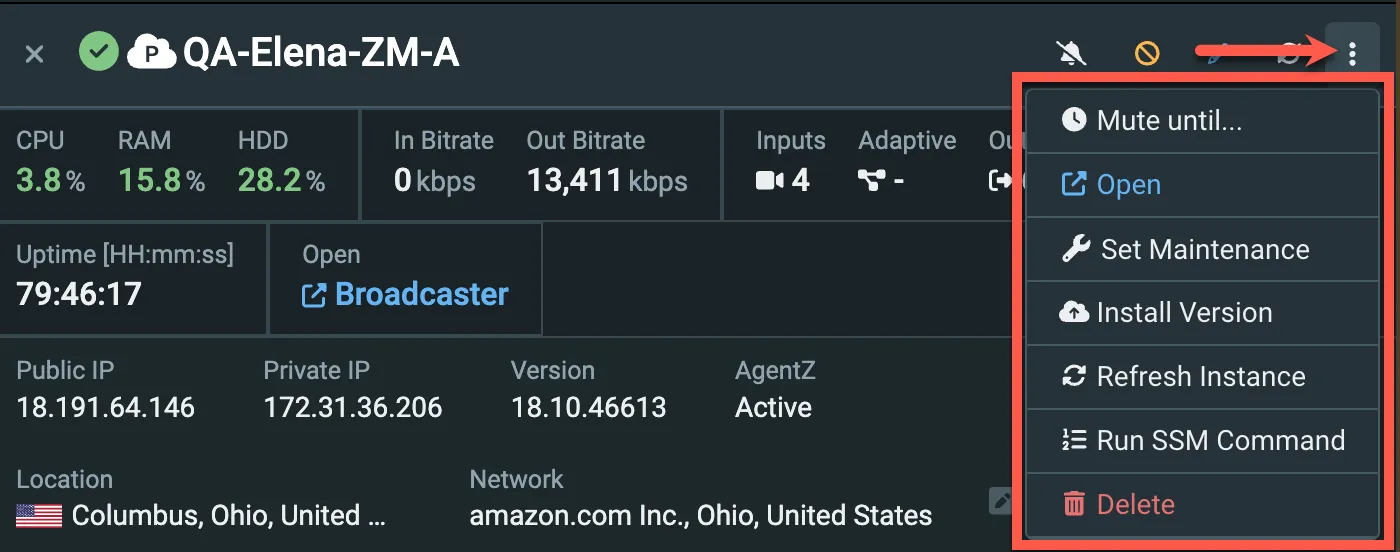Toggle the orange disable icon
The image size is (1400, 552).
tap(1147, 53)
